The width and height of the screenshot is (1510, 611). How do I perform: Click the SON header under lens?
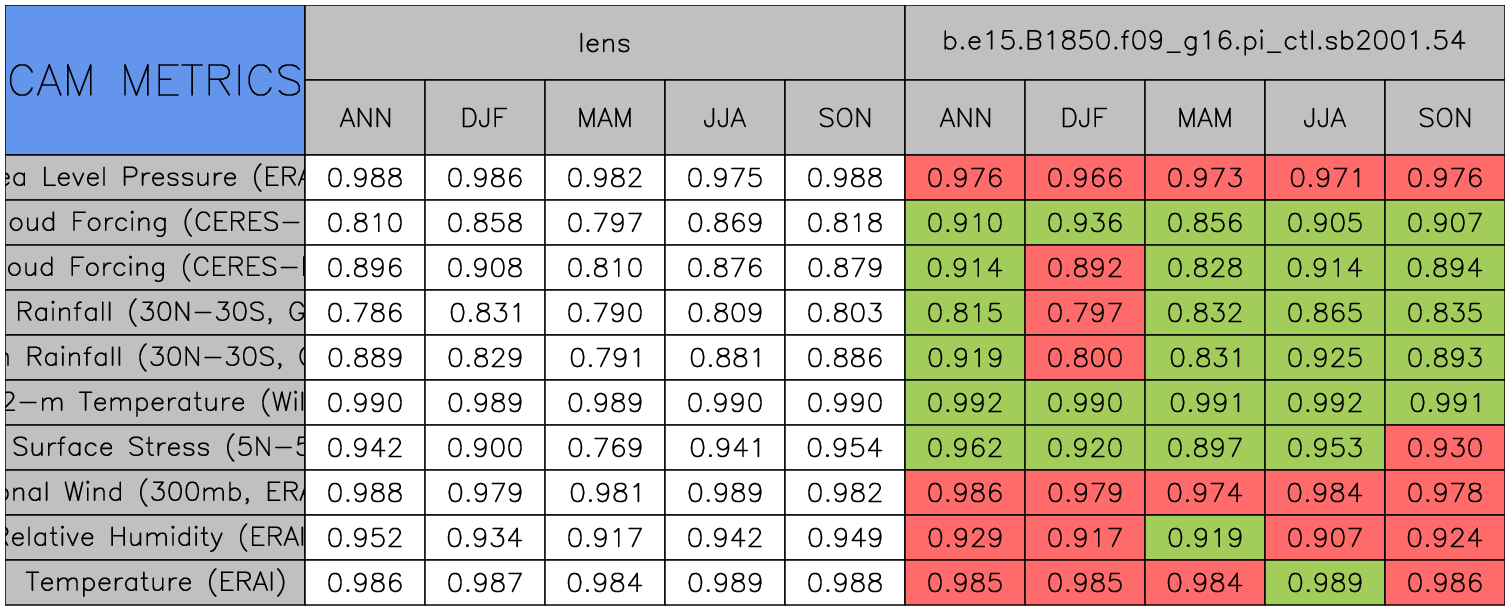coord(844,118)
